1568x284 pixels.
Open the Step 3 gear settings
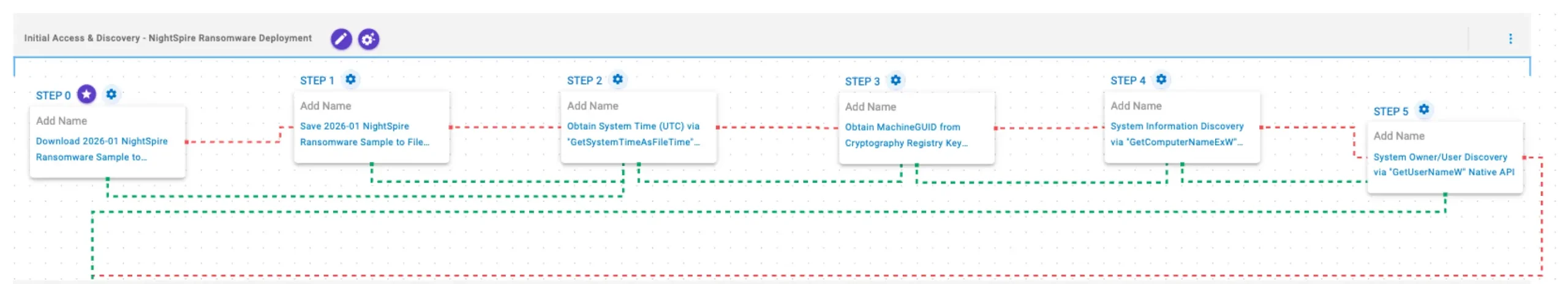(895, 80)
